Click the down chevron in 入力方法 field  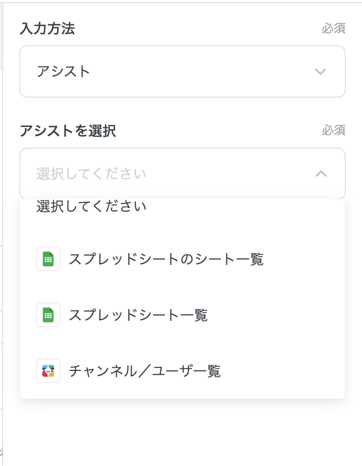[x=320, y=71]
